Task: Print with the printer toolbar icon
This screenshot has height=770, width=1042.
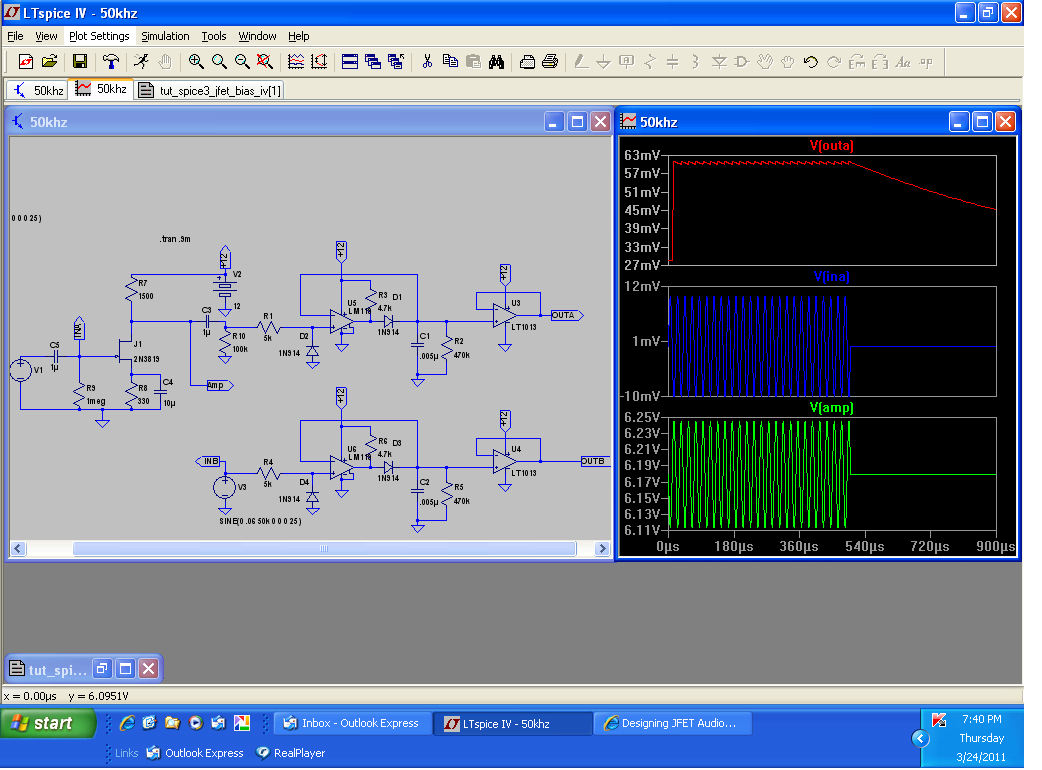Action: click(x=550, y=62)
